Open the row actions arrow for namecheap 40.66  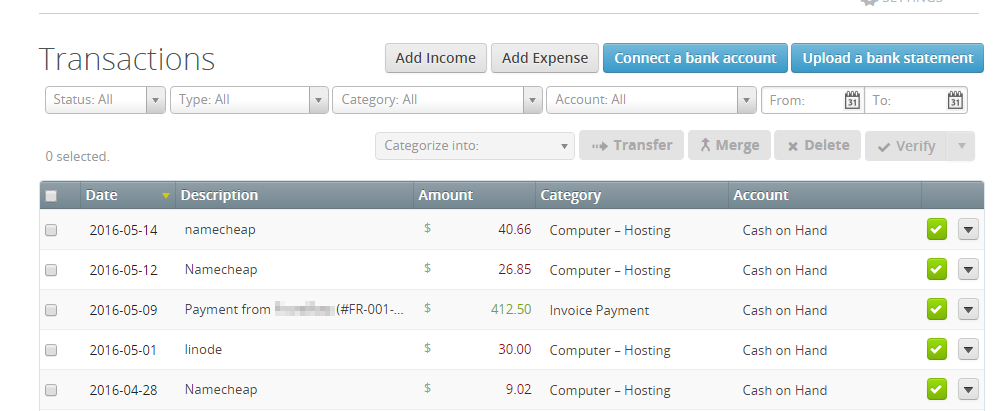pyautogui.click(x=968, y=230)
